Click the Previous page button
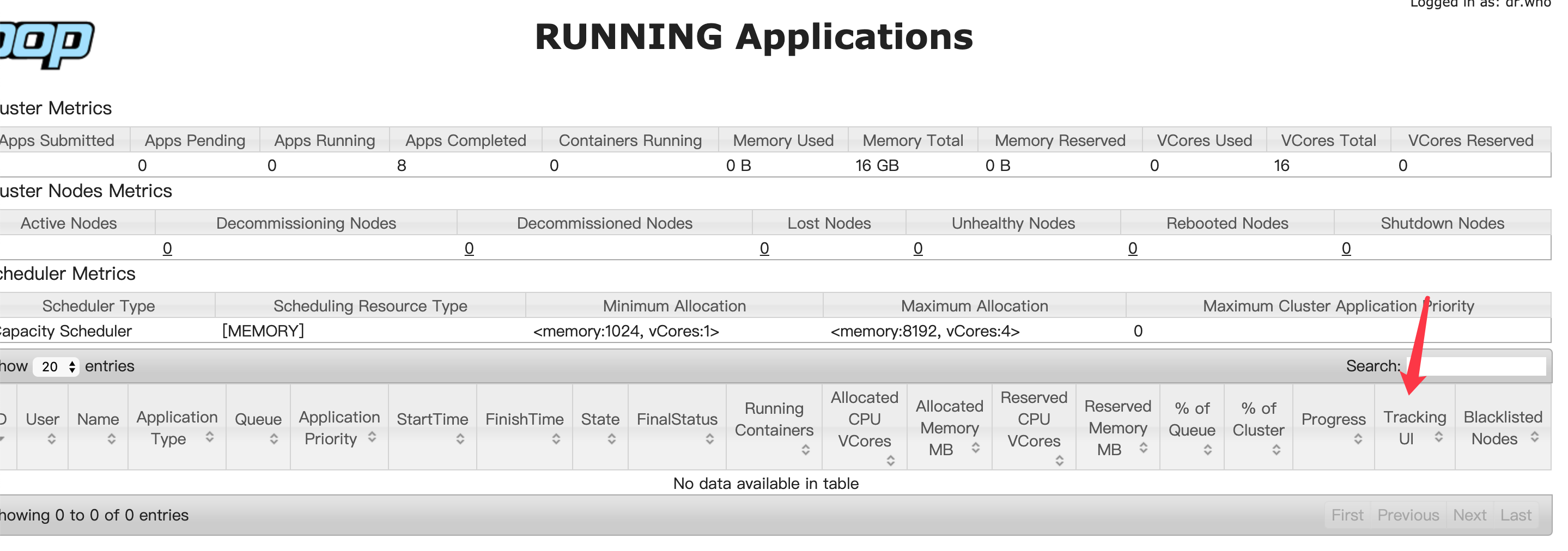Viewport: 1568px width, 551px height. (x=1408, y=515)
